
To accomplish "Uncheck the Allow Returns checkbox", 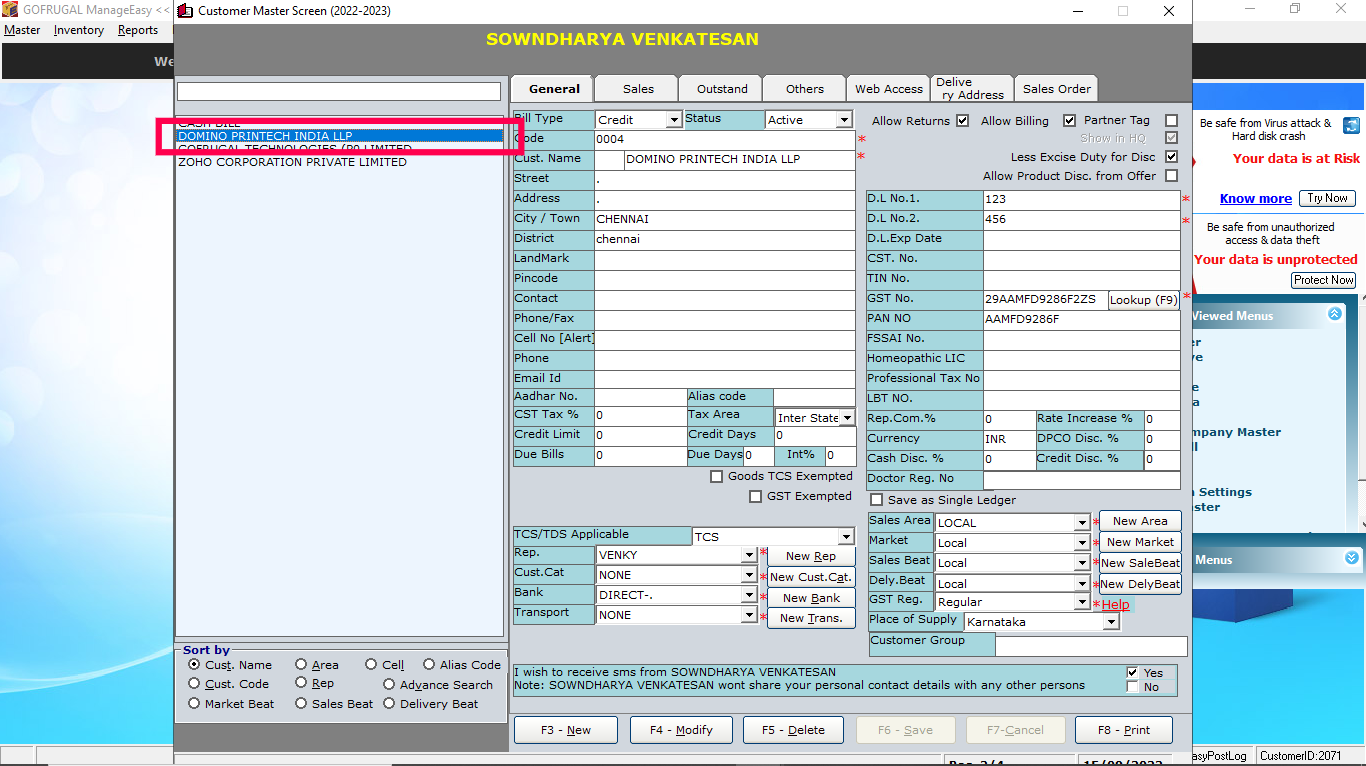I will coord(963,121).
